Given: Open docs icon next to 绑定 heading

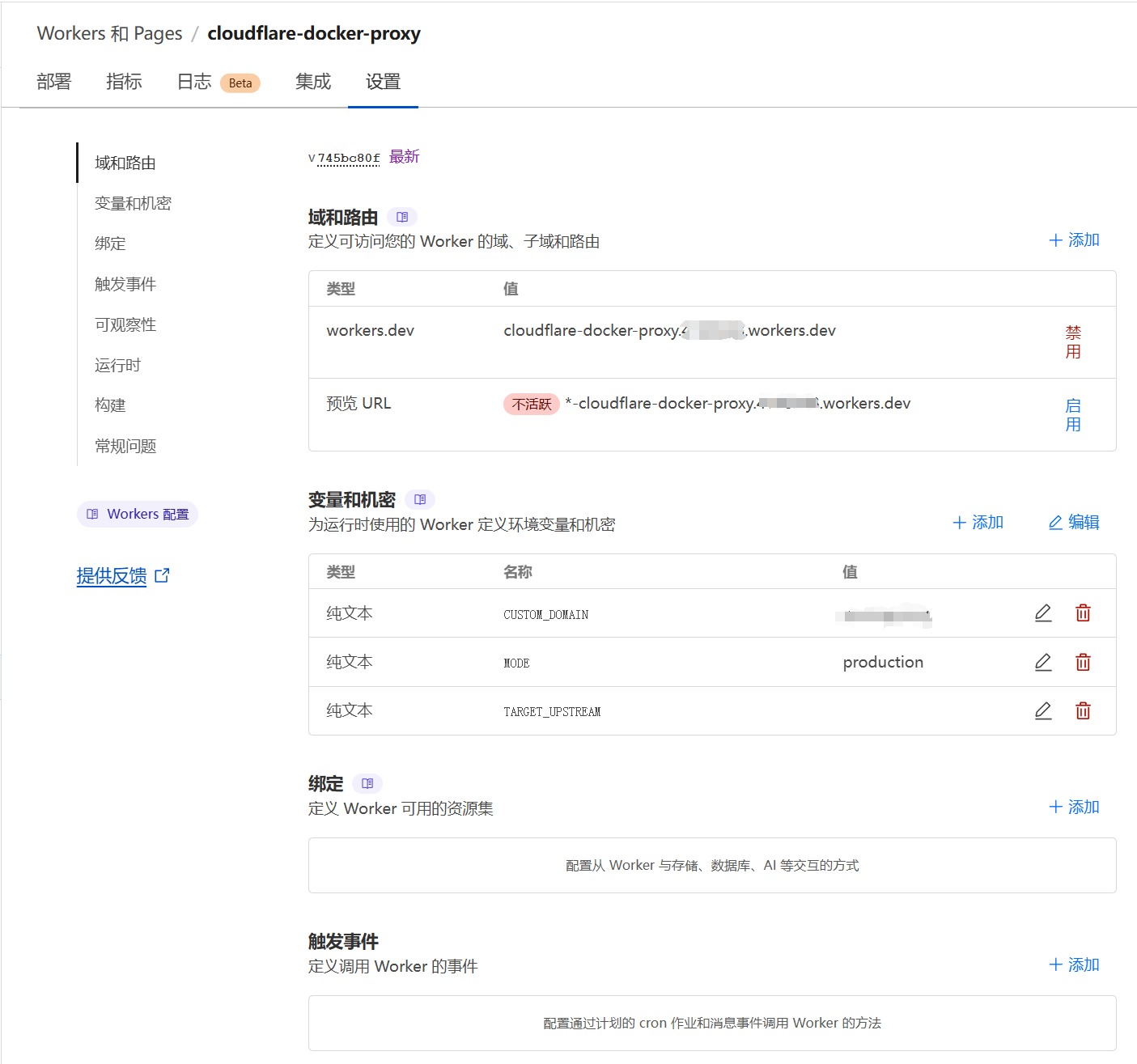Looking at the screenshot, I should tap(367, 783).
